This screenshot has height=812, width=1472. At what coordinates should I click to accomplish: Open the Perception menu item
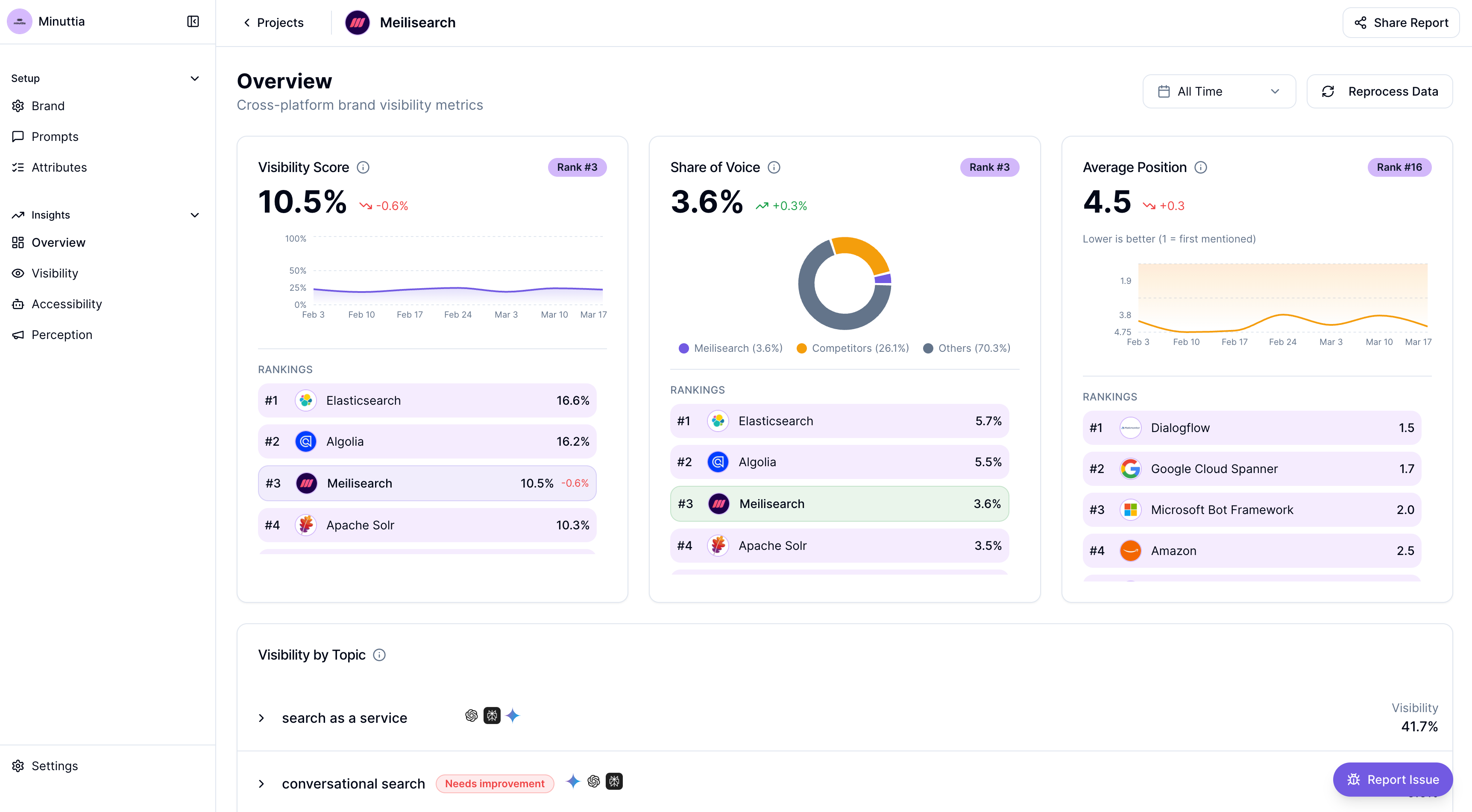tap(62, 335)
